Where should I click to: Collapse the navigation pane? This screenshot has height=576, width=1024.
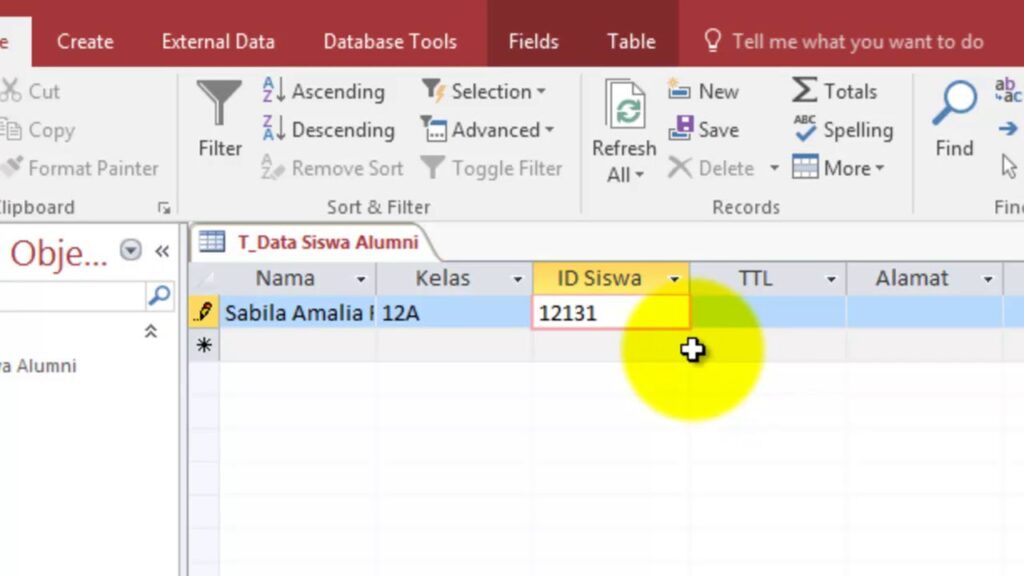click(162, 251)
